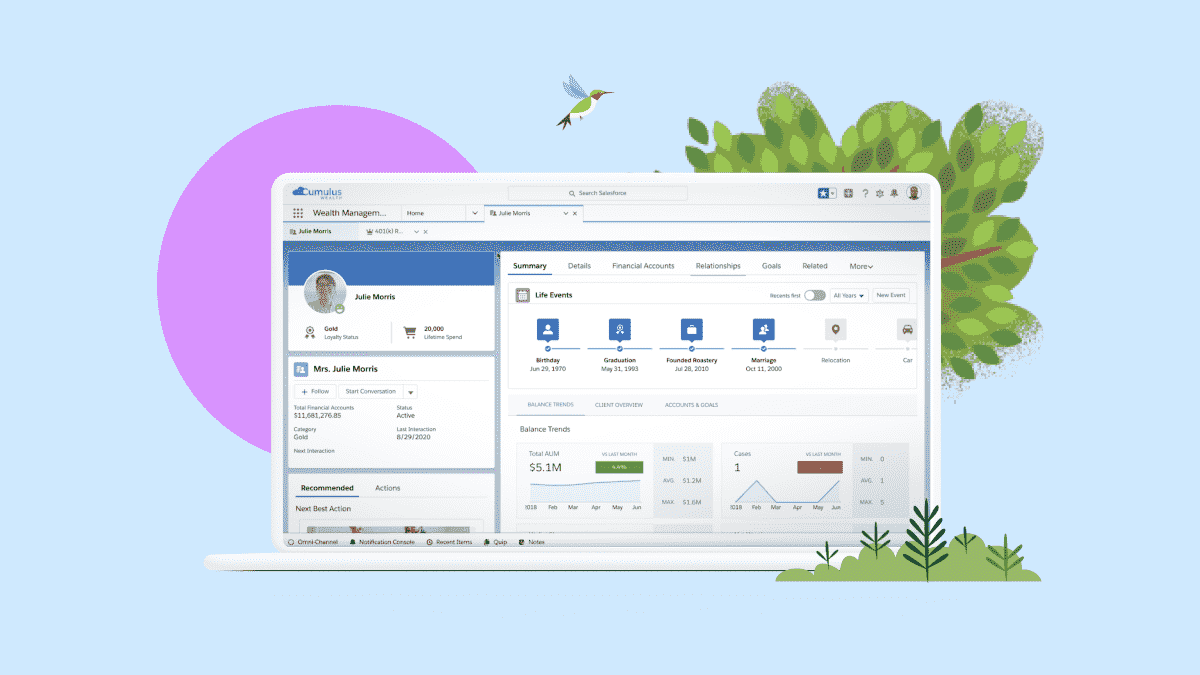Open the Help question mark icon

(x=865, y=193)
